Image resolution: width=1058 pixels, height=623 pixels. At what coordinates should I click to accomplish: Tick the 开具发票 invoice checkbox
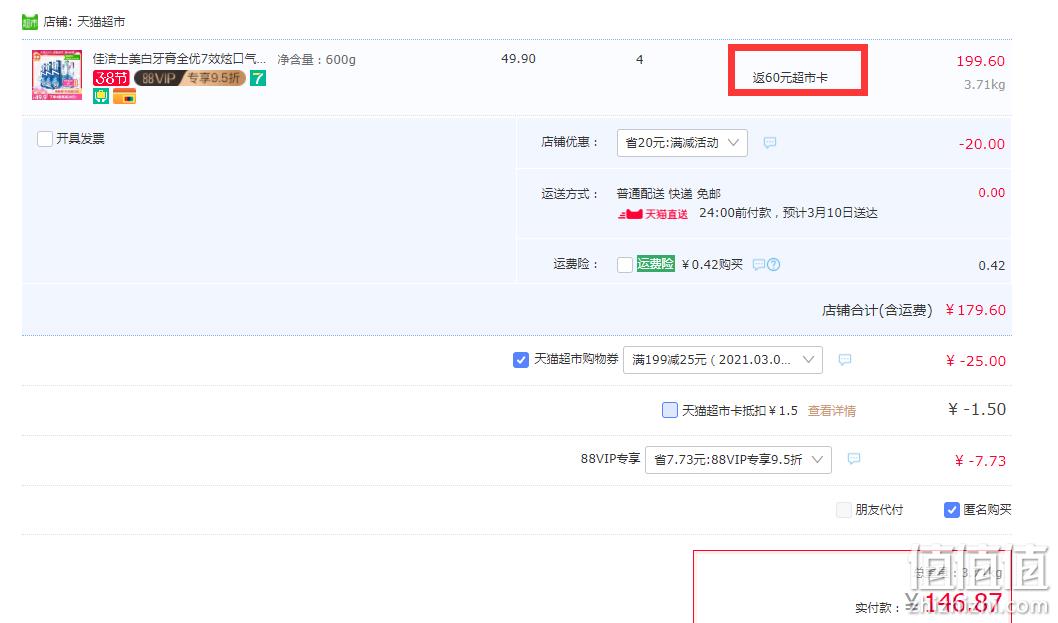click(x=45, y=139)
